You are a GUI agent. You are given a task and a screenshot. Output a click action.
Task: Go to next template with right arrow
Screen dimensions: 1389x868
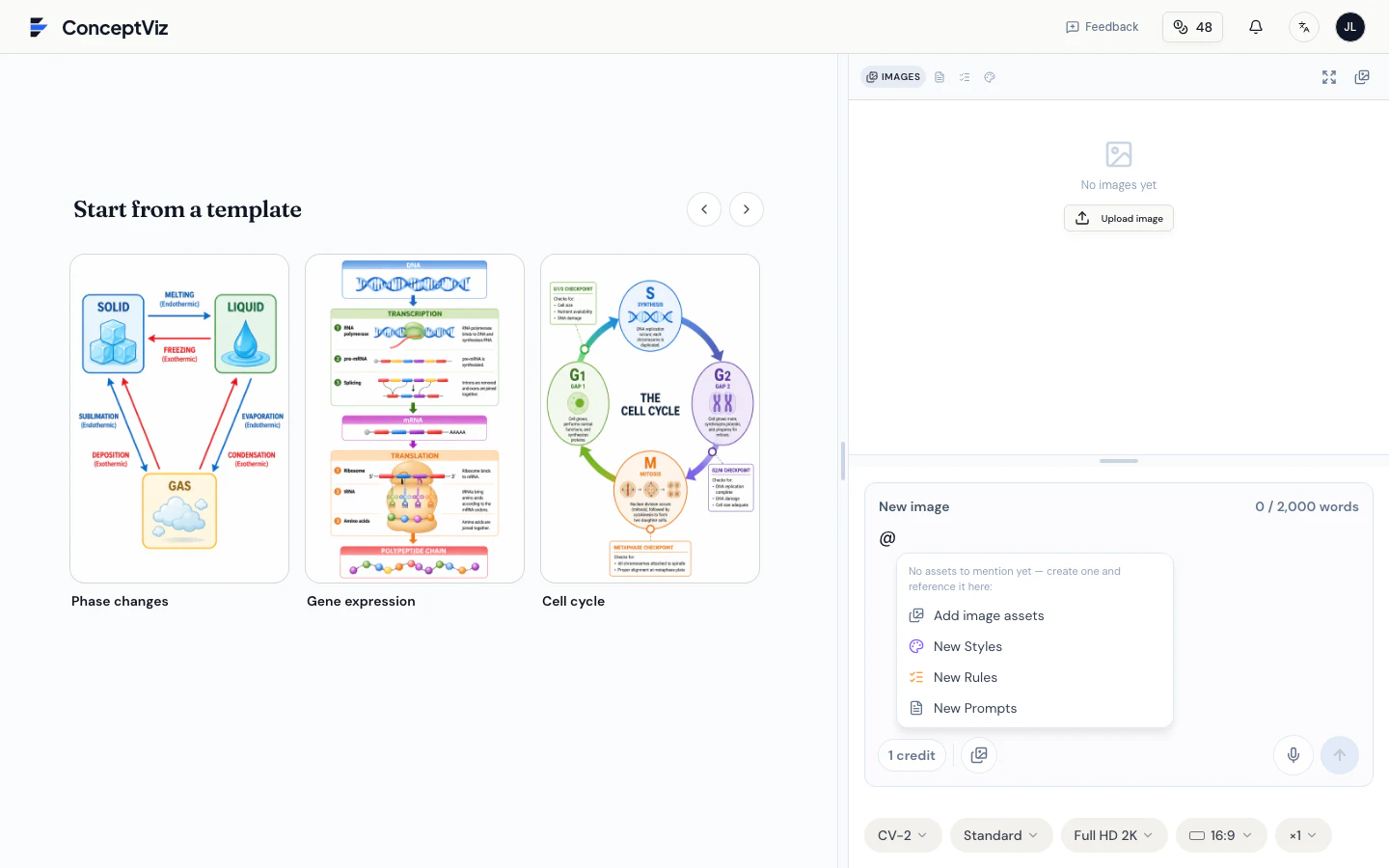click(x=747, y=209)
